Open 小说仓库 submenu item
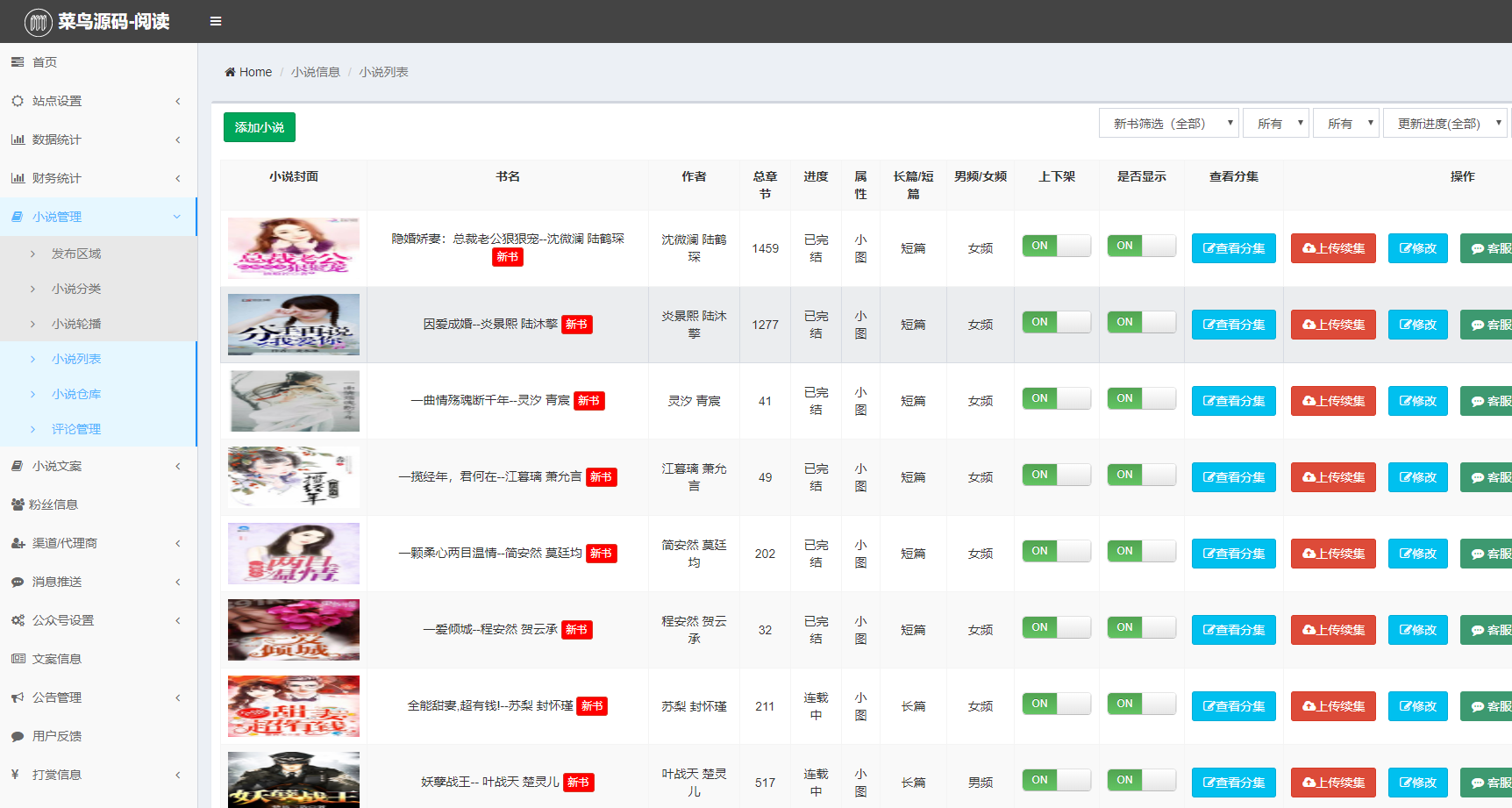Screen dimensions: 1512x808 tap(76, 394)
